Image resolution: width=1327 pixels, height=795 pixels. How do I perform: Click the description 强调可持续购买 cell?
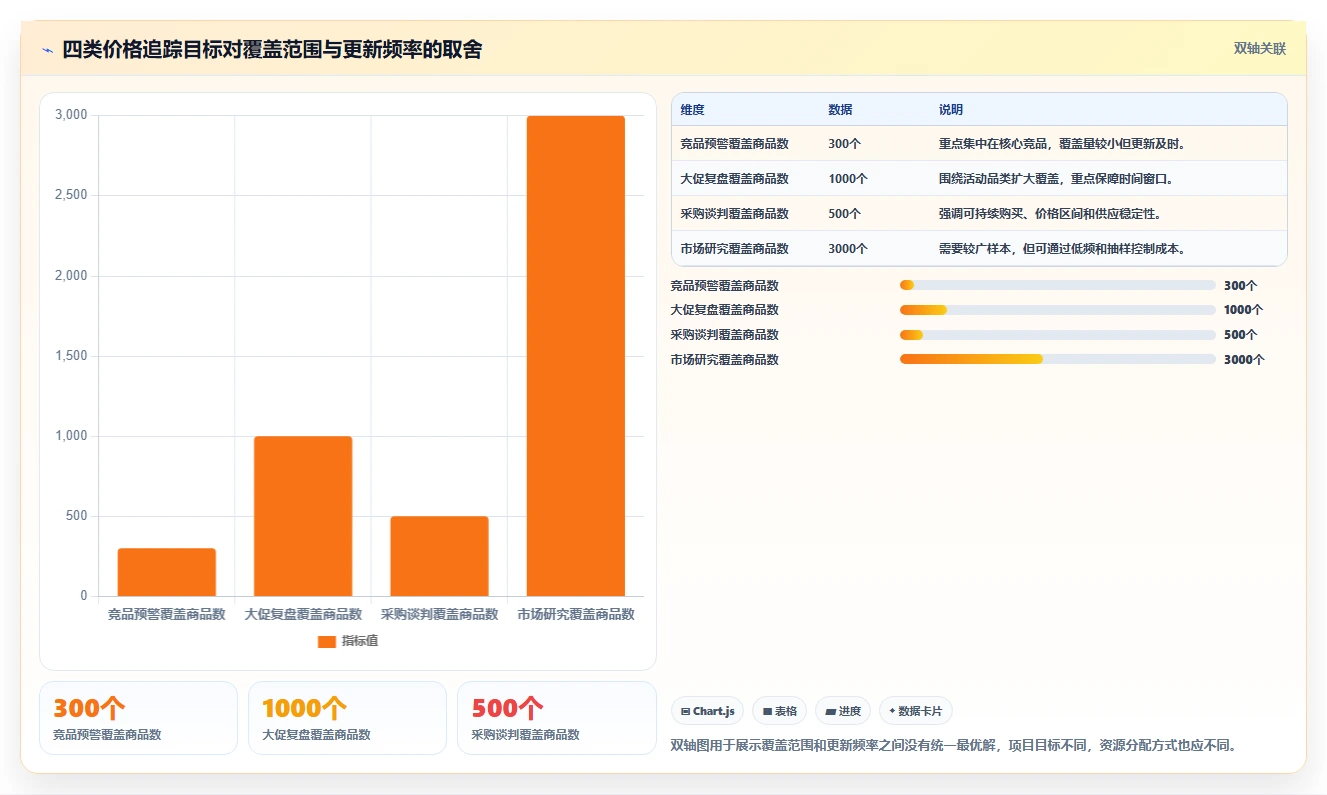pos(1050,214)
